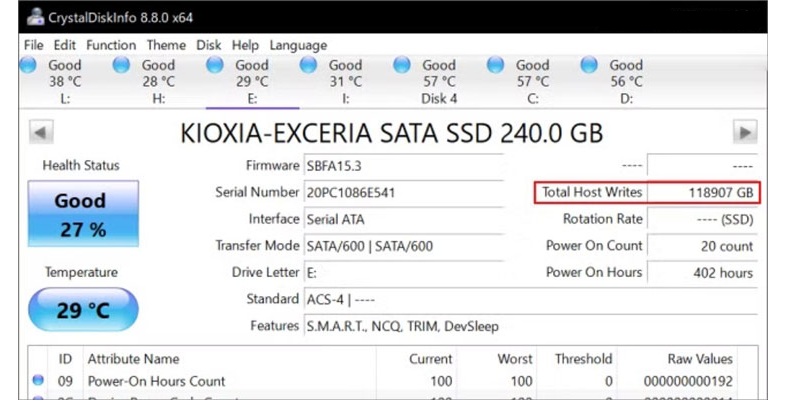
Task: Click the Interface field Serial ATA
Action: (404, 219)
